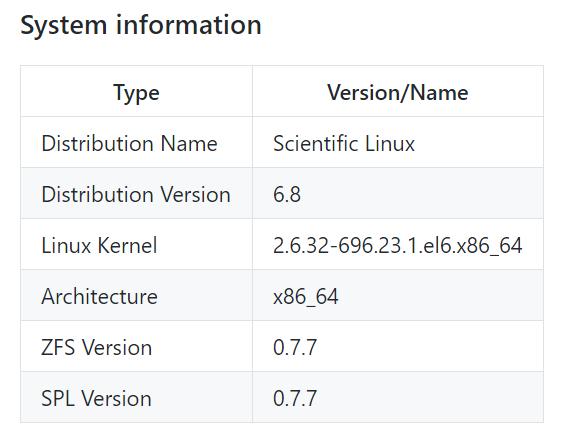
Task: Click the 2.6.32-696.23.1.el6.x86_64 kernel value
Action: (397, 246)
